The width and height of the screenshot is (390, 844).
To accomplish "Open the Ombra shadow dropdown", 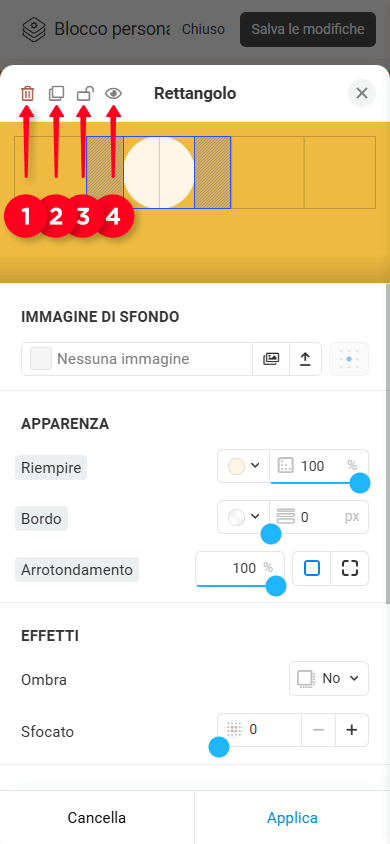I will [329, 678].
